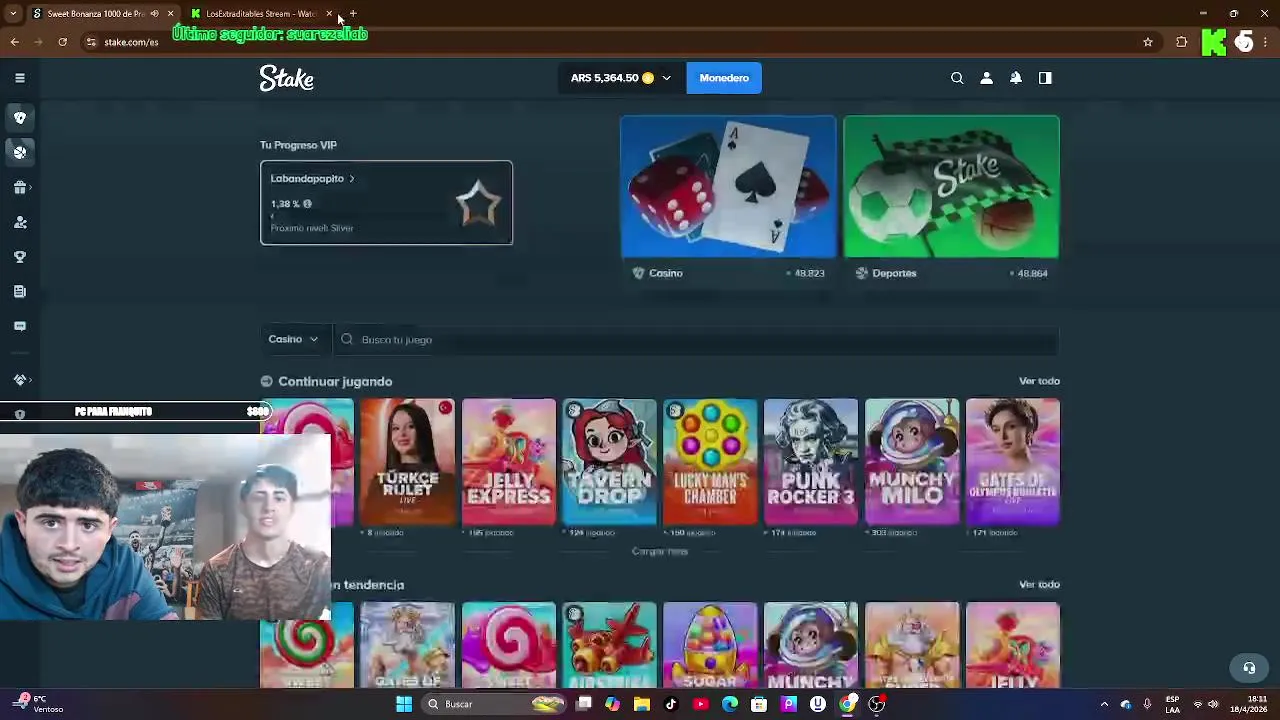
Task: Click the game search field Busca tu juego
Action: (x=696, y=340)
